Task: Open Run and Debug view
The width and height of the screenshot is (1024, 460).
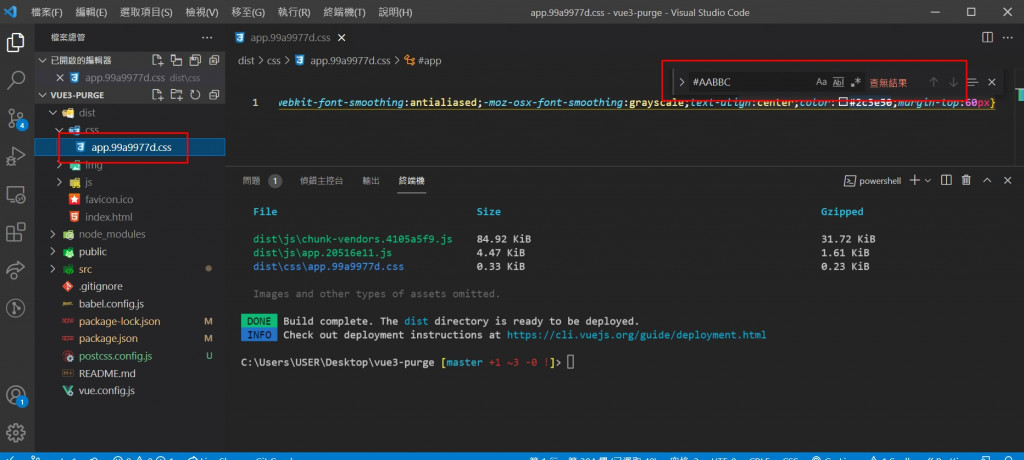Action: tap(16, 156)
